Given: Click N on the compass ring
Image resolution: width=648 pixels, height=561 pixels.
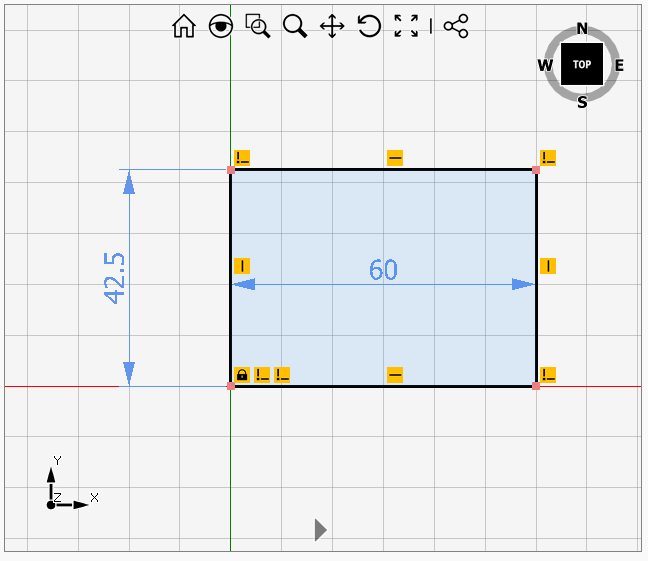Looking at the screenshot, I should click(582, 29).
